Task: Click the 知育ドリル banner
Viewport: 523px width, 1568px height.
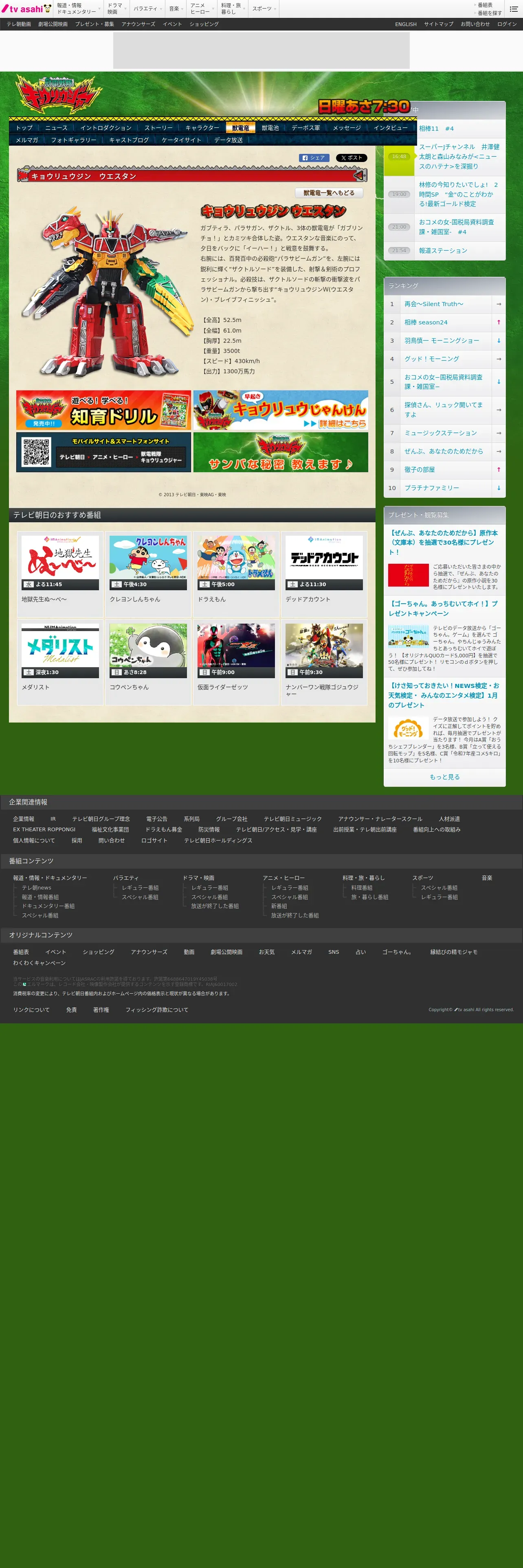Action: click(103, 410)
